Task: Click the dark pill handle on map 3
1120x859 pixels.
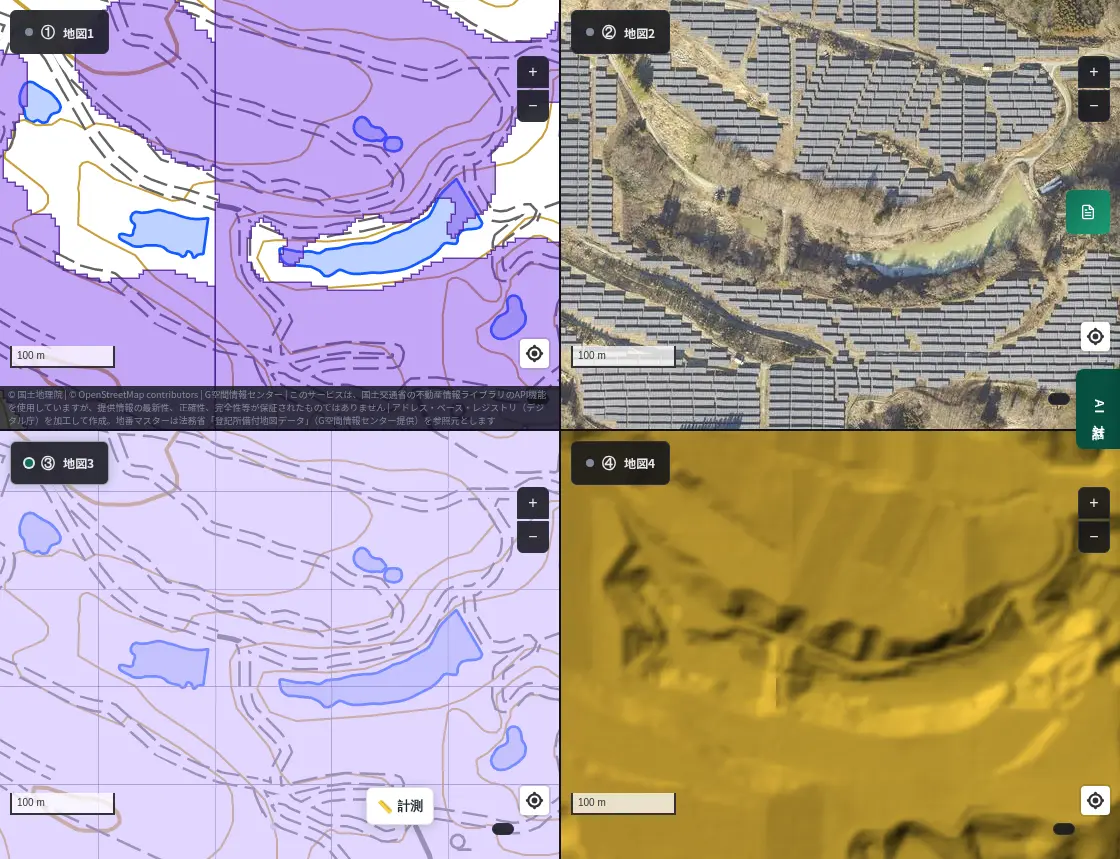Action: click(x=503, y=829)
